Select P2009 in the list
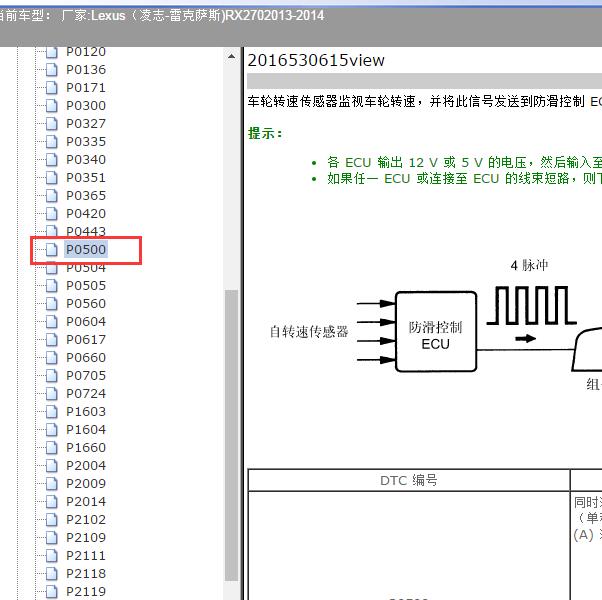Screen dimensions: 602x600 click(x=86, y=483)
